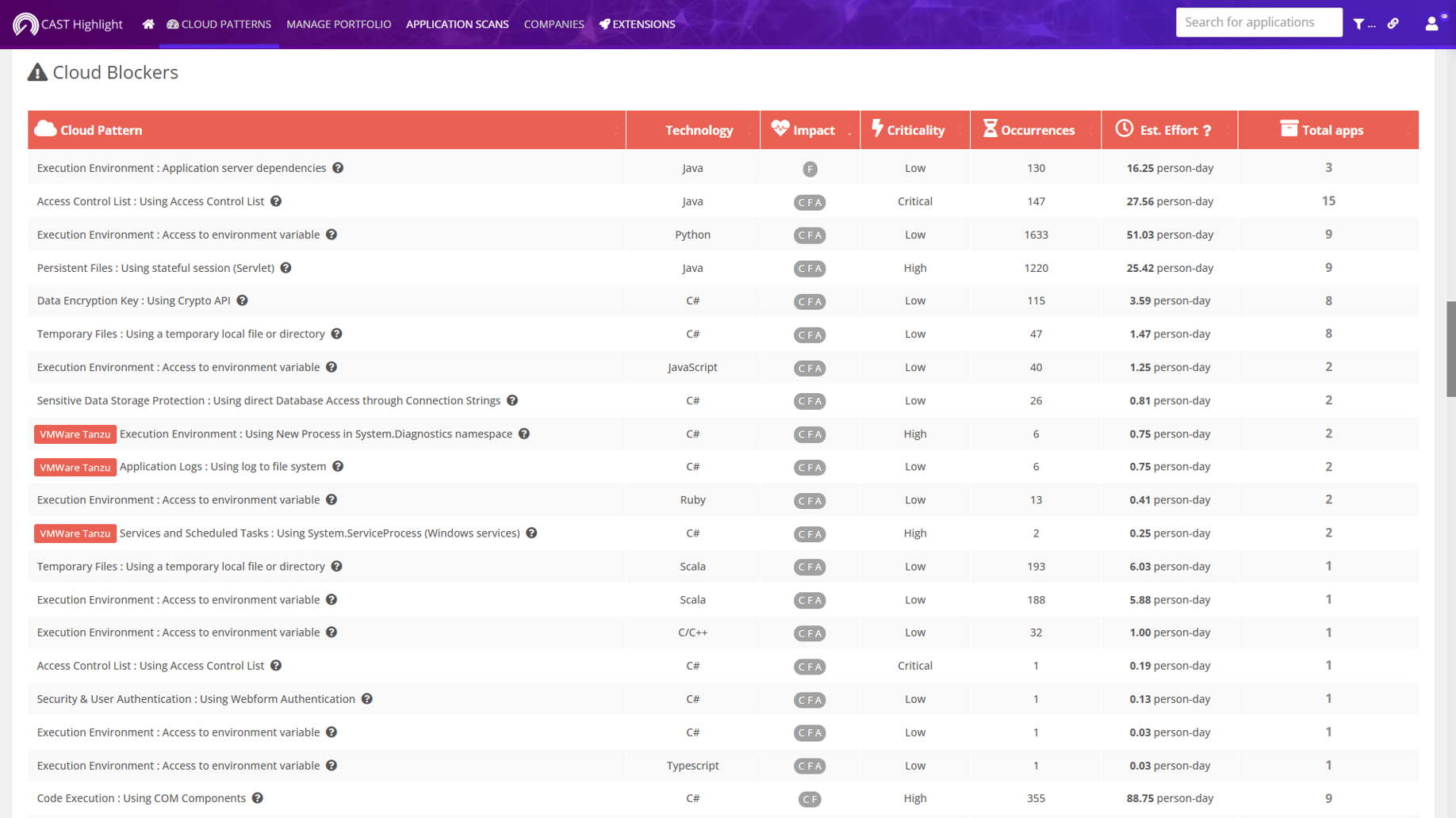
Task: Click the CAST Highlight logo
Action: [x=68, y=24]
